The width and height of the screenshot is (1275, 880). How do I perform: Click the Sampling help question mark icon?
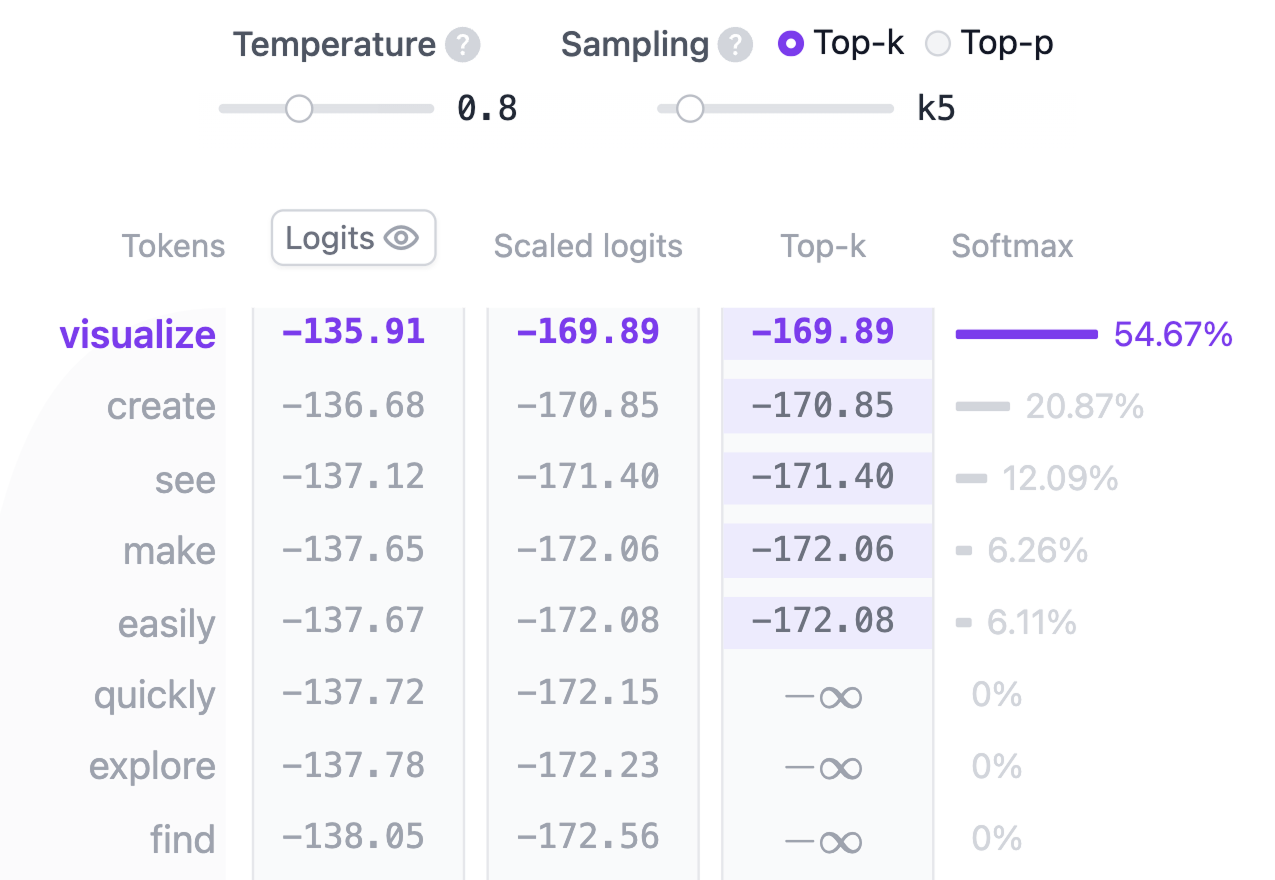[x=735, y=45]
